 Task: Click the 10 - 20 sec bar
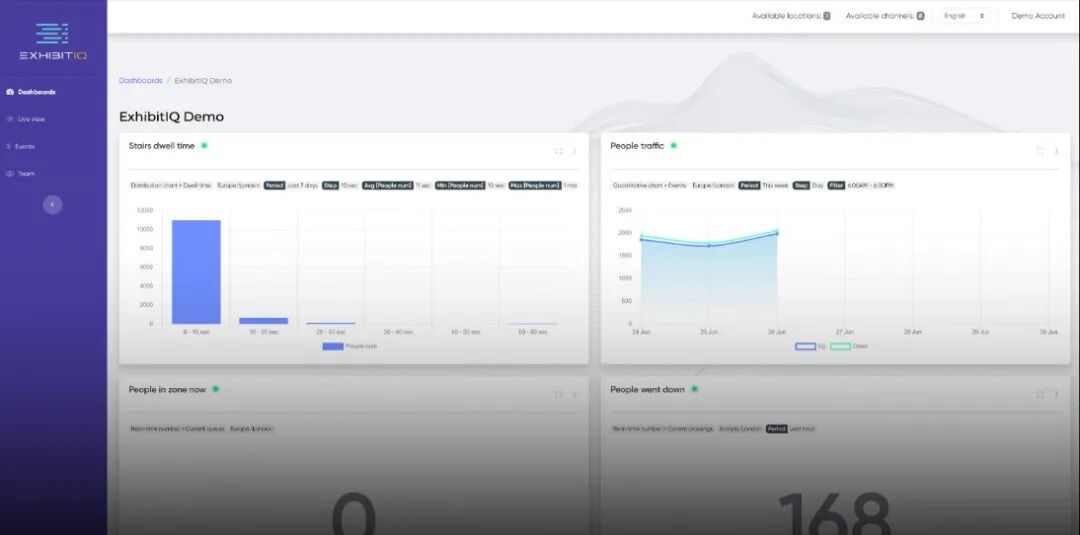tap(264, 320)
